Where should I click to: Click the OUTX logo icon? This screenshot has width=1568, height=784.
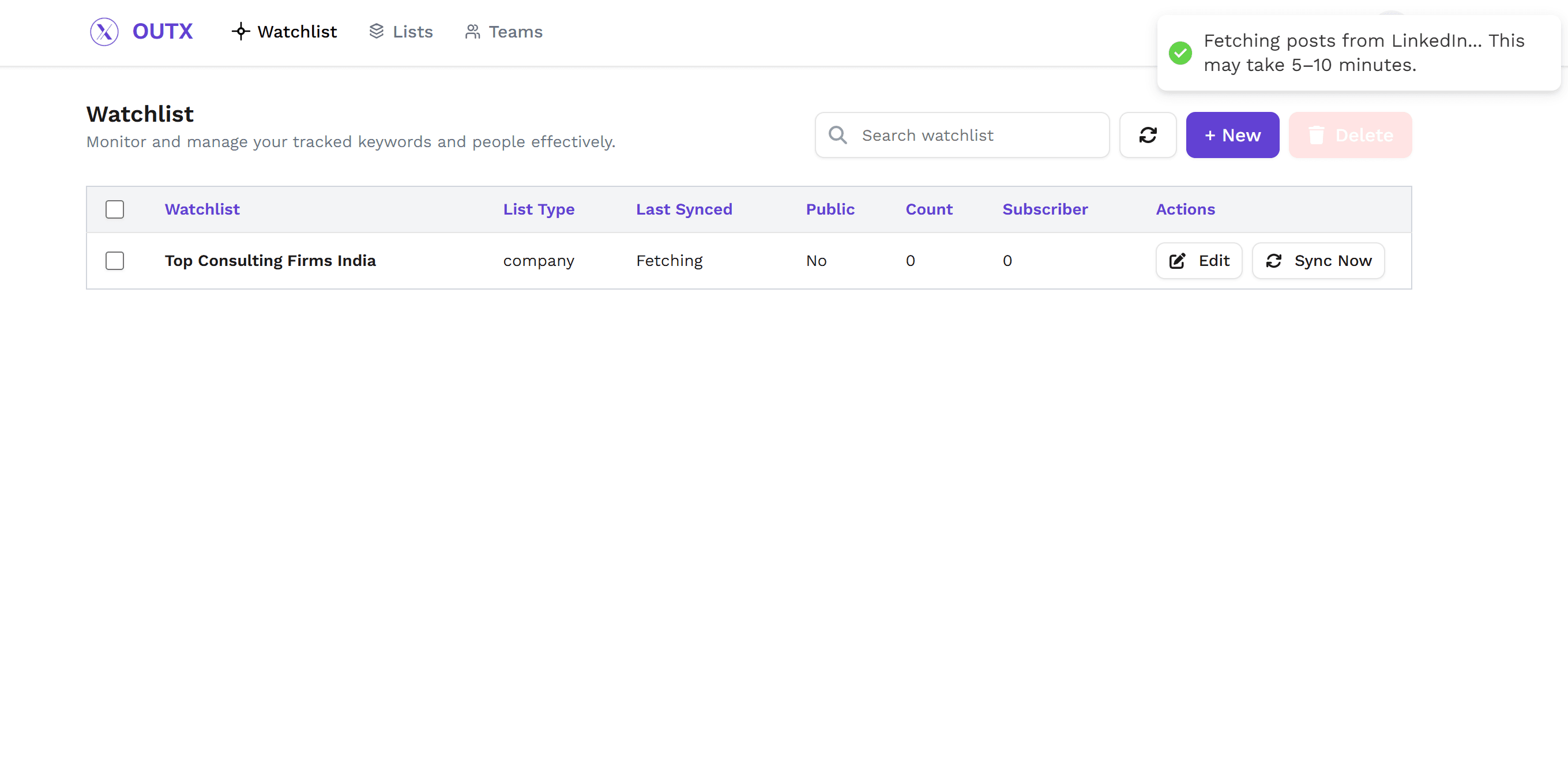pos(104,32)
